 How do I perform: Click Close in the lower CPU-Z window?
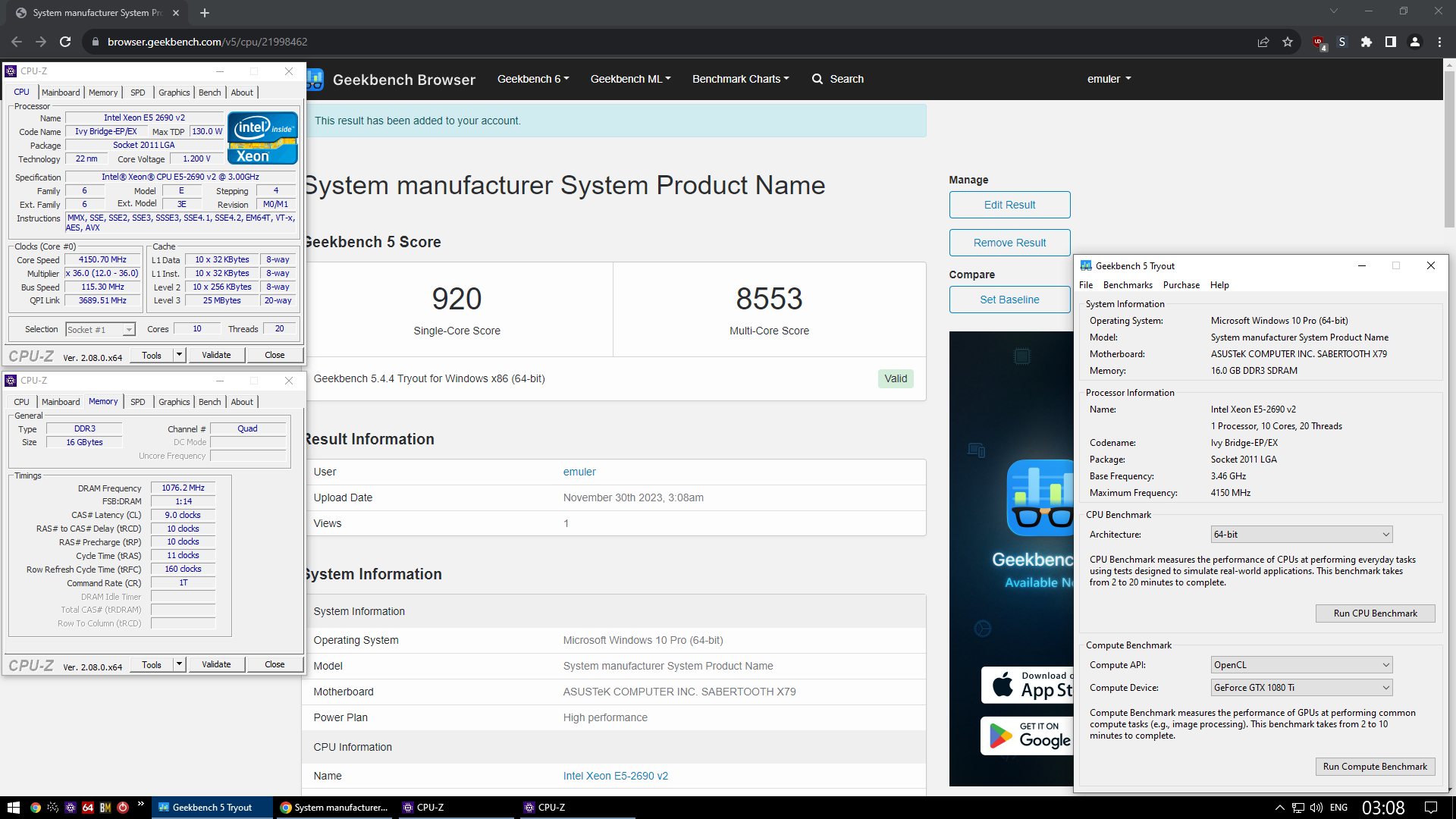[275, 664]
